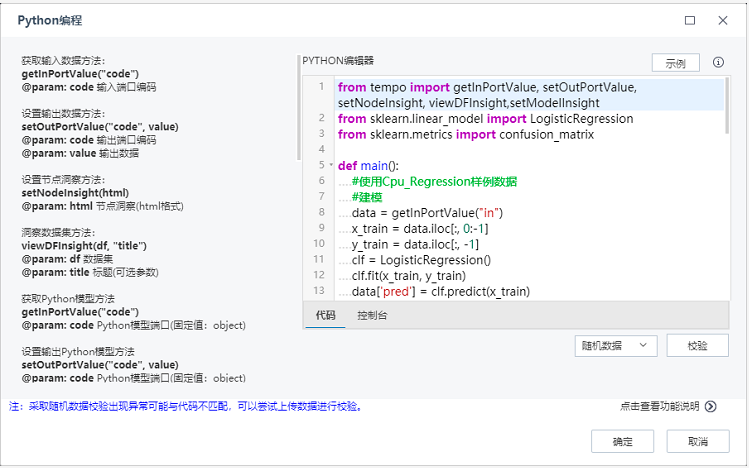Close the Python编程 dialog
Image resolution: width=749 pixels, height=468 pixels.
tap(723, 20)
